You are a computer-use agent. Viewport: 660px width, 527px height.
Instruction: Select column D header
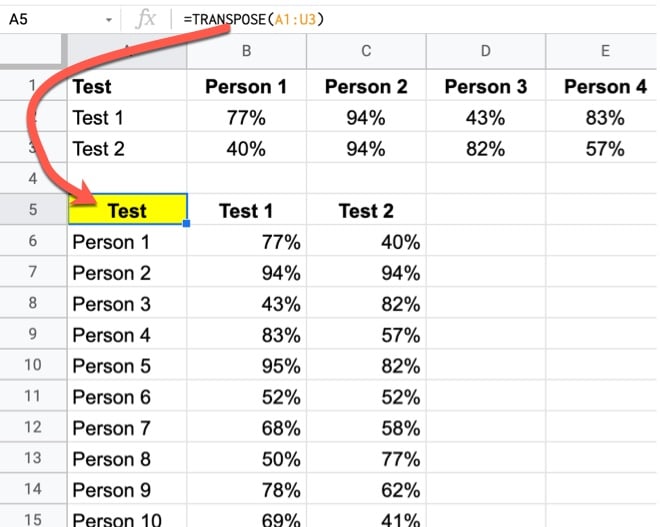(x=485, y=52)
